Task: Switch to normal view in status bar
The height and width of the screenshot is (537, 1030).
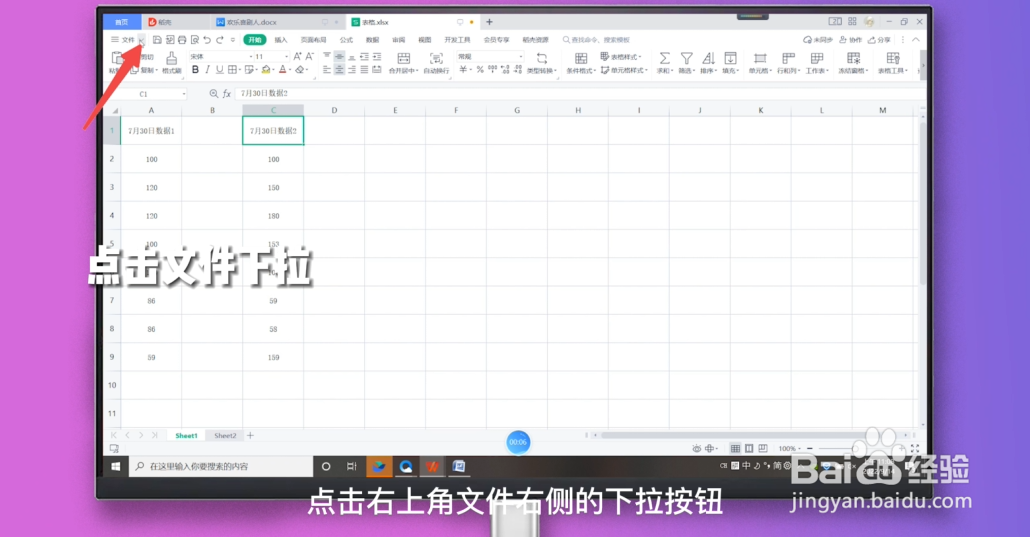Action: pos(735,448)
